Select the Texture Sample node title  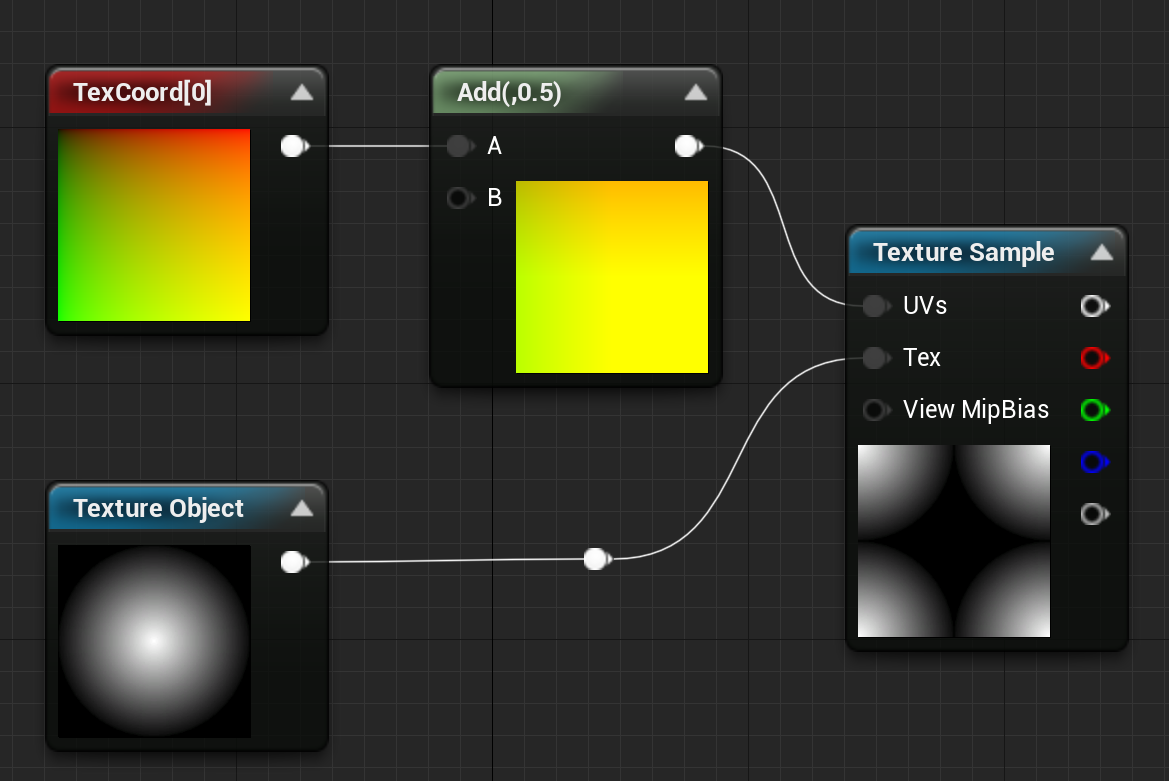pos(963,253)
